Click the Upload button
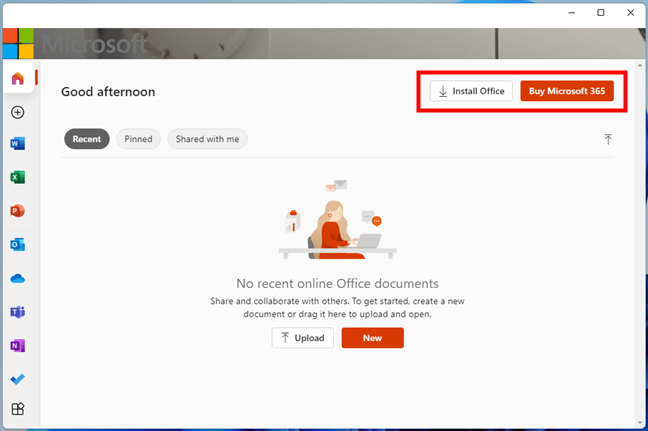 click(x=303, y=338)
